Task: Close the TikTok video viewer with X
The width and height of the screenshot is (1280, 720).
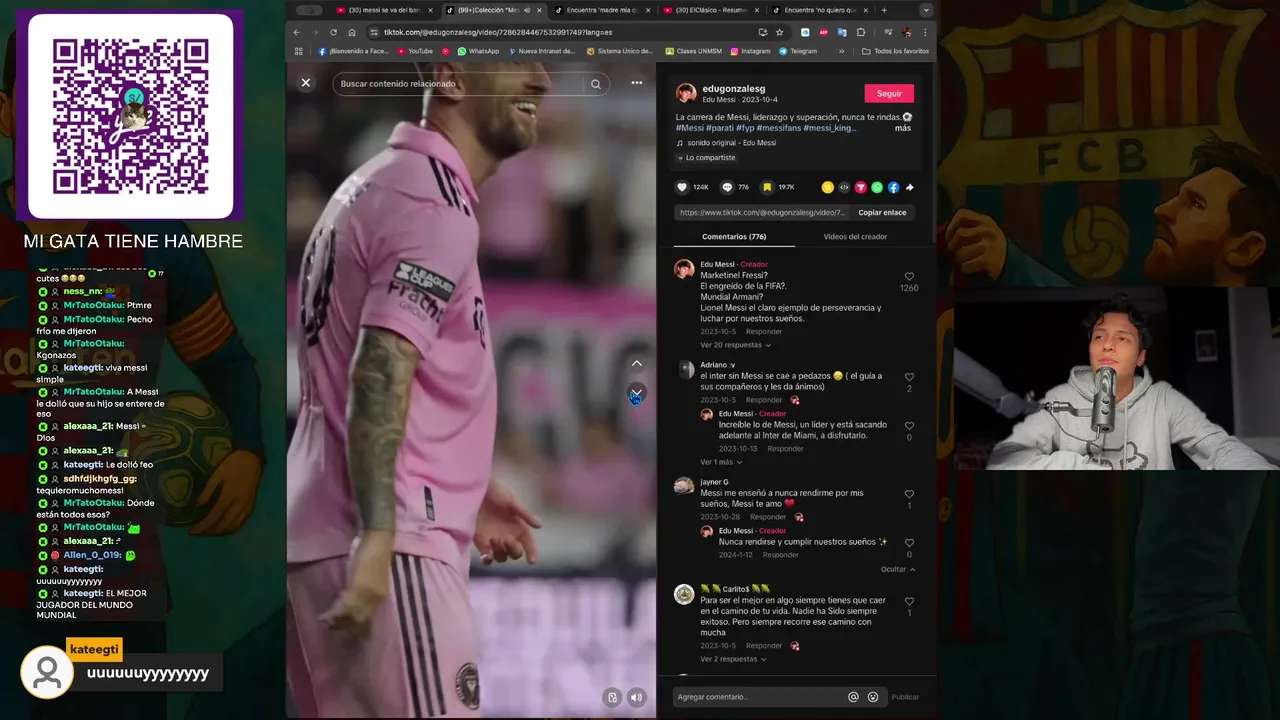Action: 306,83
